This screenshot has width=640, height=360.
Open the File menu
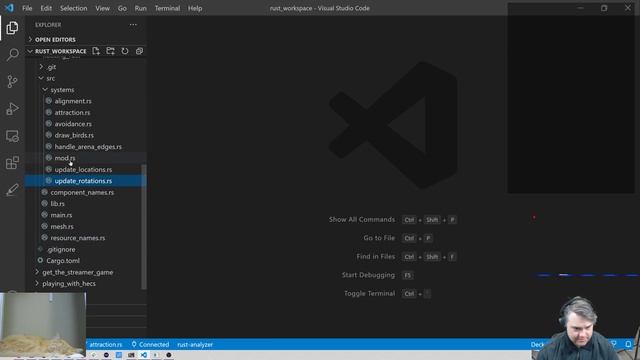tap(27, 8)
